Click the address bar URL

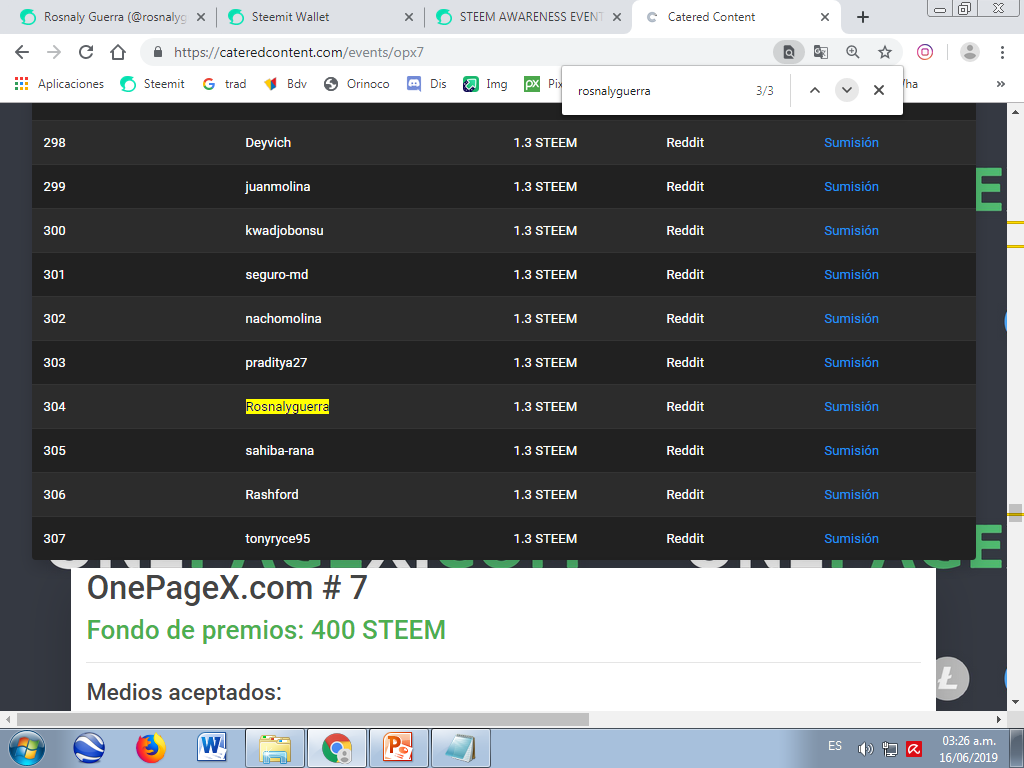[298, 52]
